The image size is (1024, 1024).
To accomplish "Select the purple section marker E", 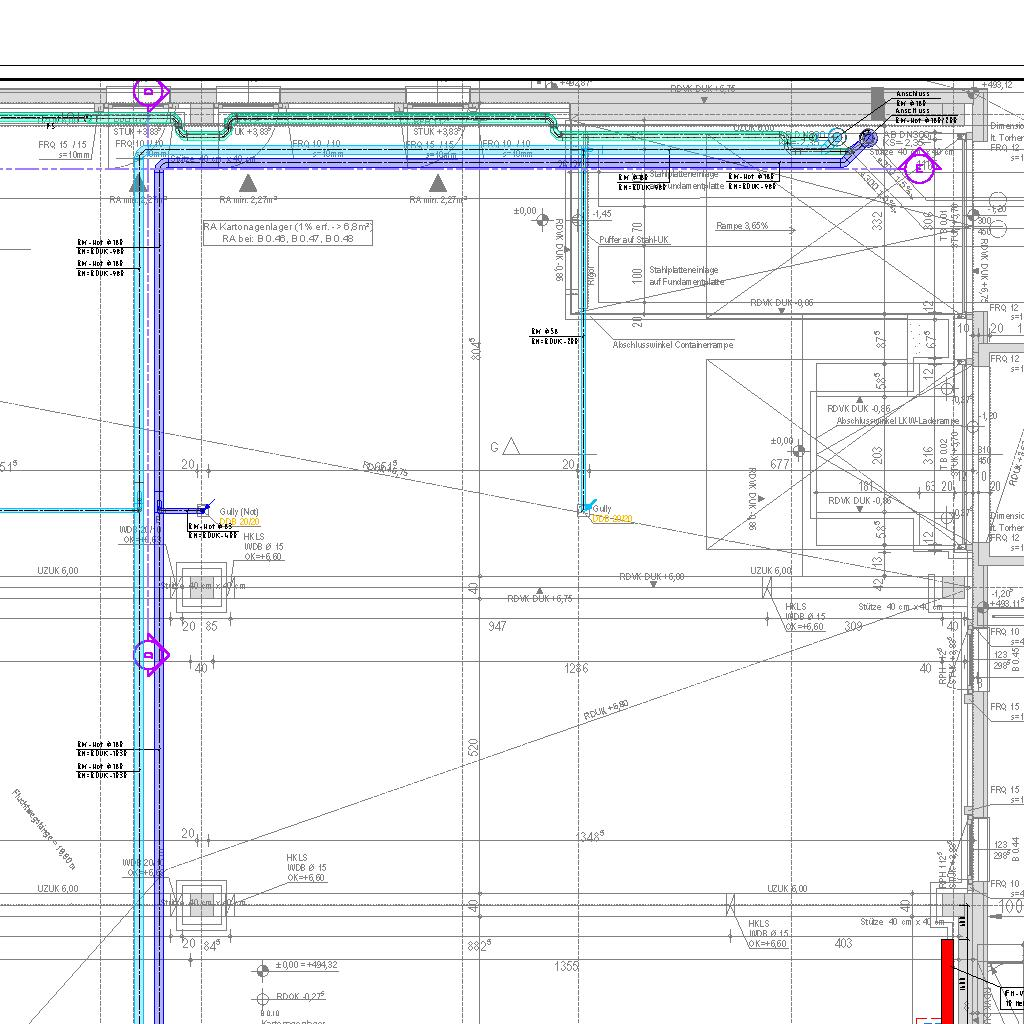I will point(920,168).
